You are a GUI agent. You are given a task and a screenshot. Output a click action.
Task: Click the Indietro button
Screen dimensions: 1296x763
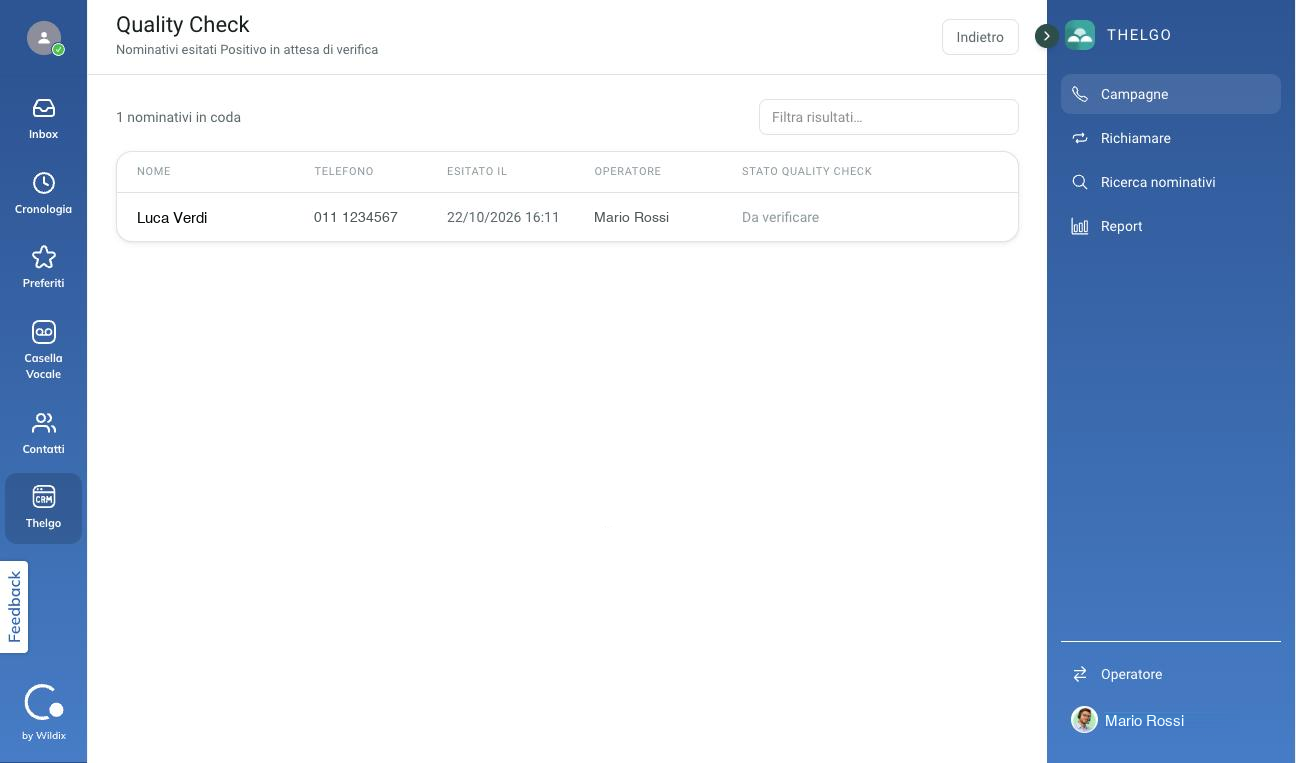click(x=980, y=37)
